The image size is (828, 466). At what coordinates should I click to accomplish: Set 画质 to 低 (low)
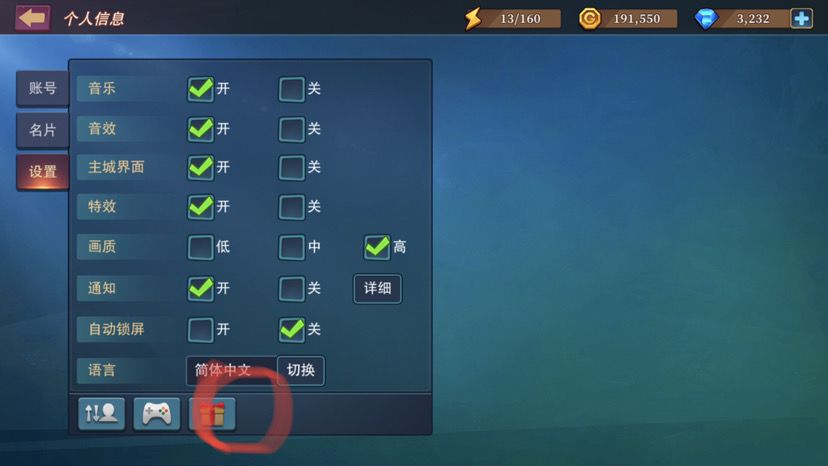(x=201, y=247)
